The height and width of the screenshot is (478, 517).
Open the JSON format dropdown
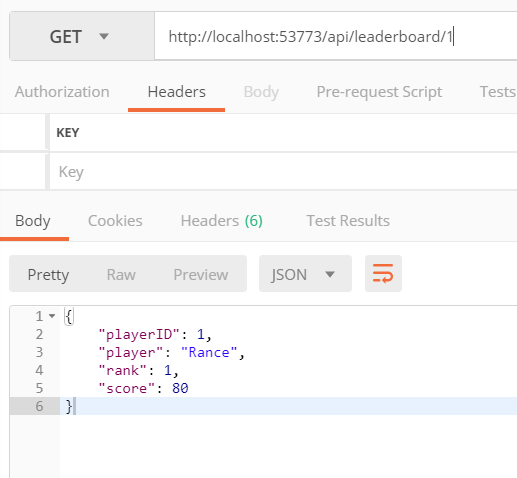(305, 274)
